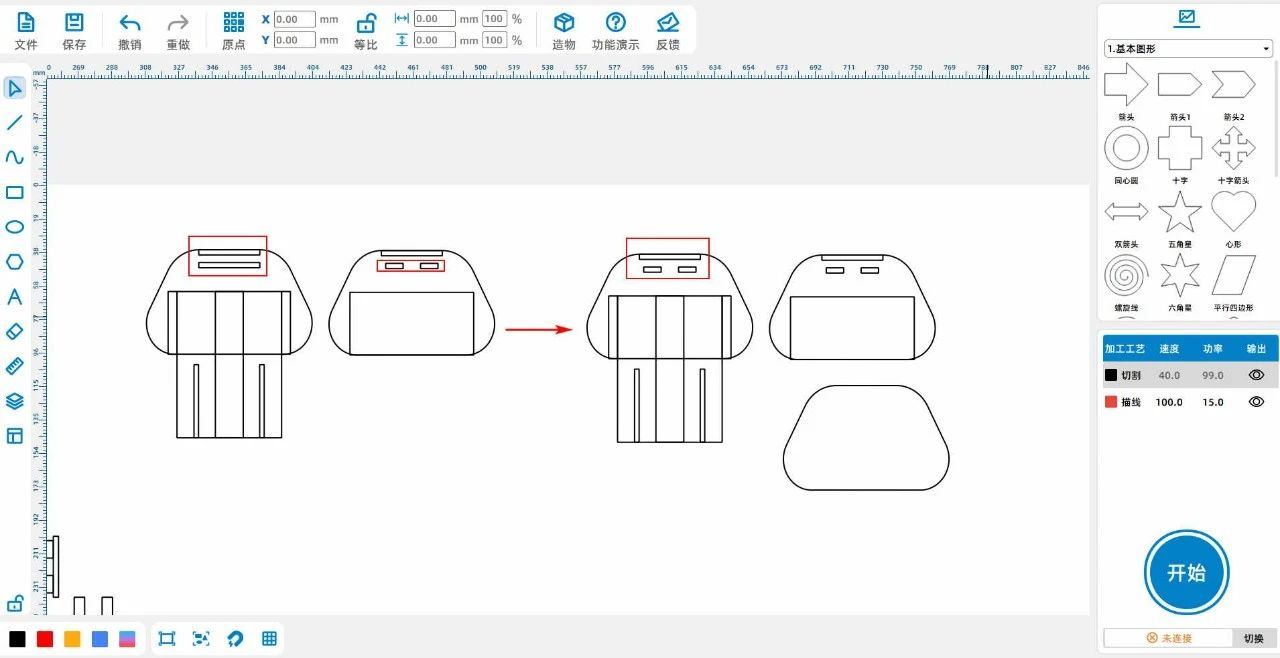
Task: Hide the 切割 layer output
Action: tap(1256, 375)
